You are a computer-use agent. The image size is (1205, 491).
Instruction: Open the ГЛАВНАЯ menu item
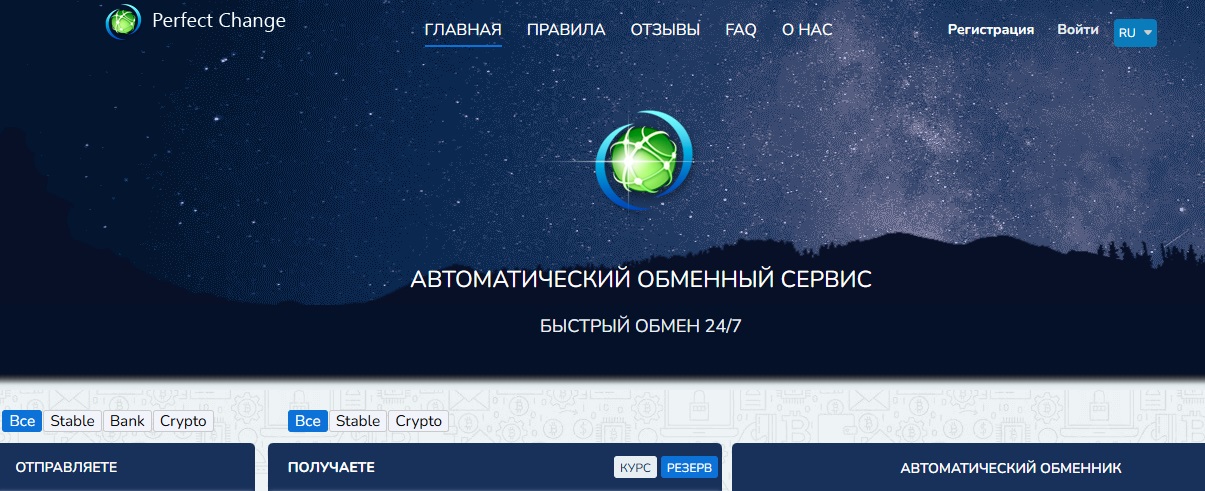point(463,30)
